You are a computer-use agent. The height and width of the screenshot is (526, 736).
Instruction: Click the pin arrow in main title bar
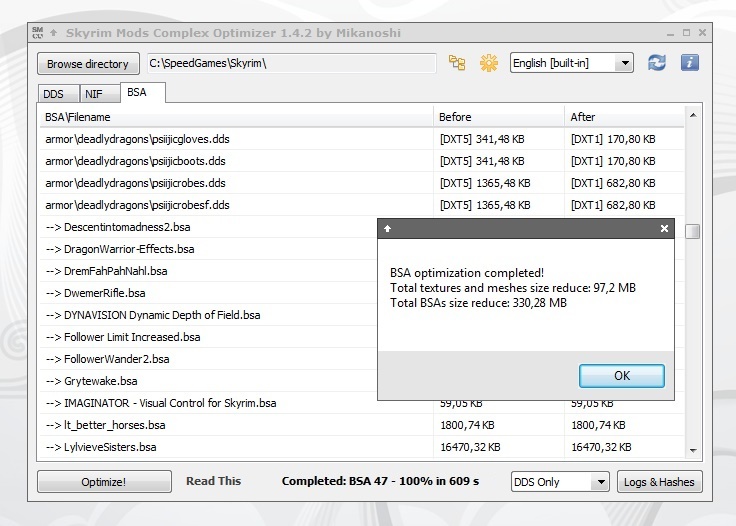pos(54,33)
